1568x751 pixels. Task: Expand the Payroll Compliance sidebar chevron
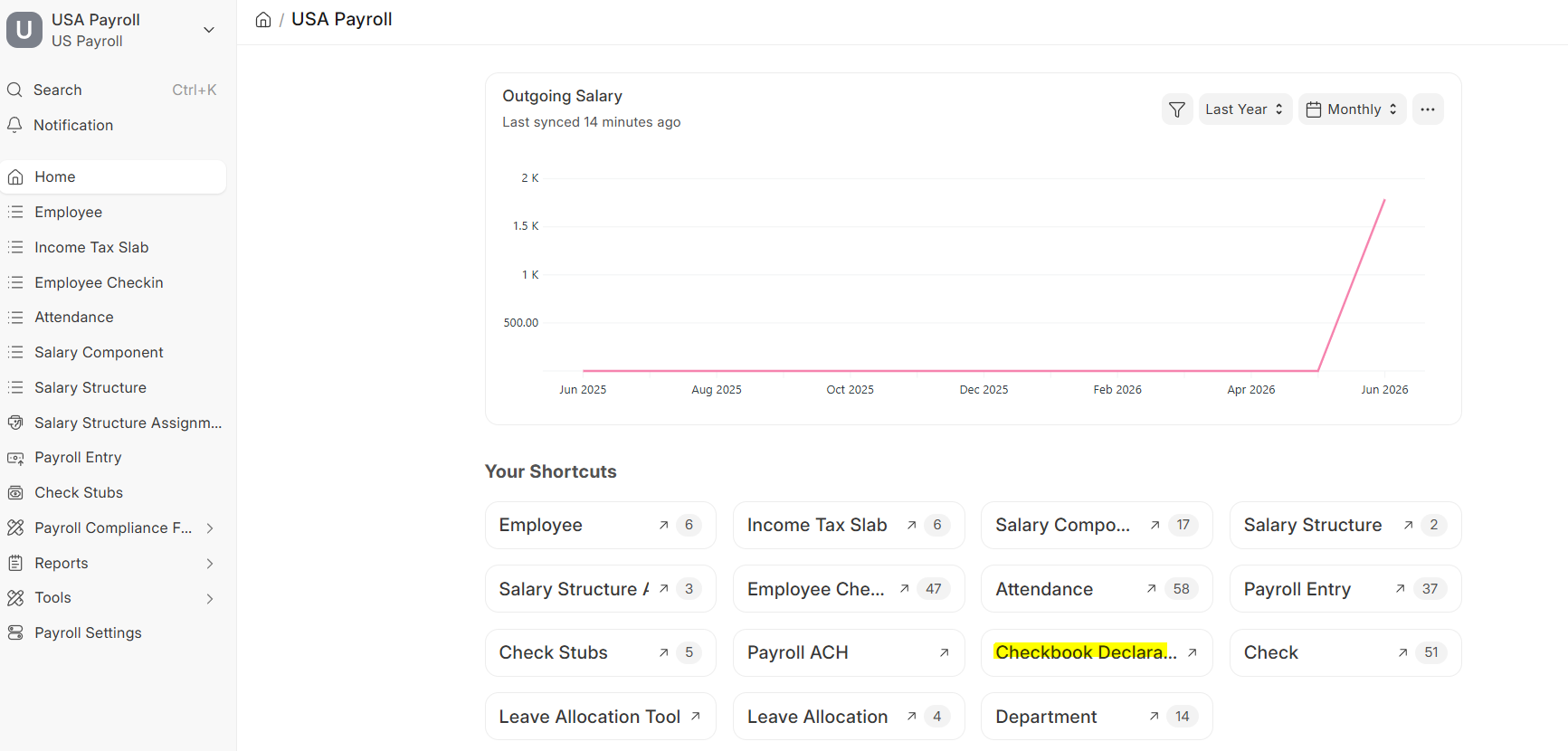[x=210, y=528]
